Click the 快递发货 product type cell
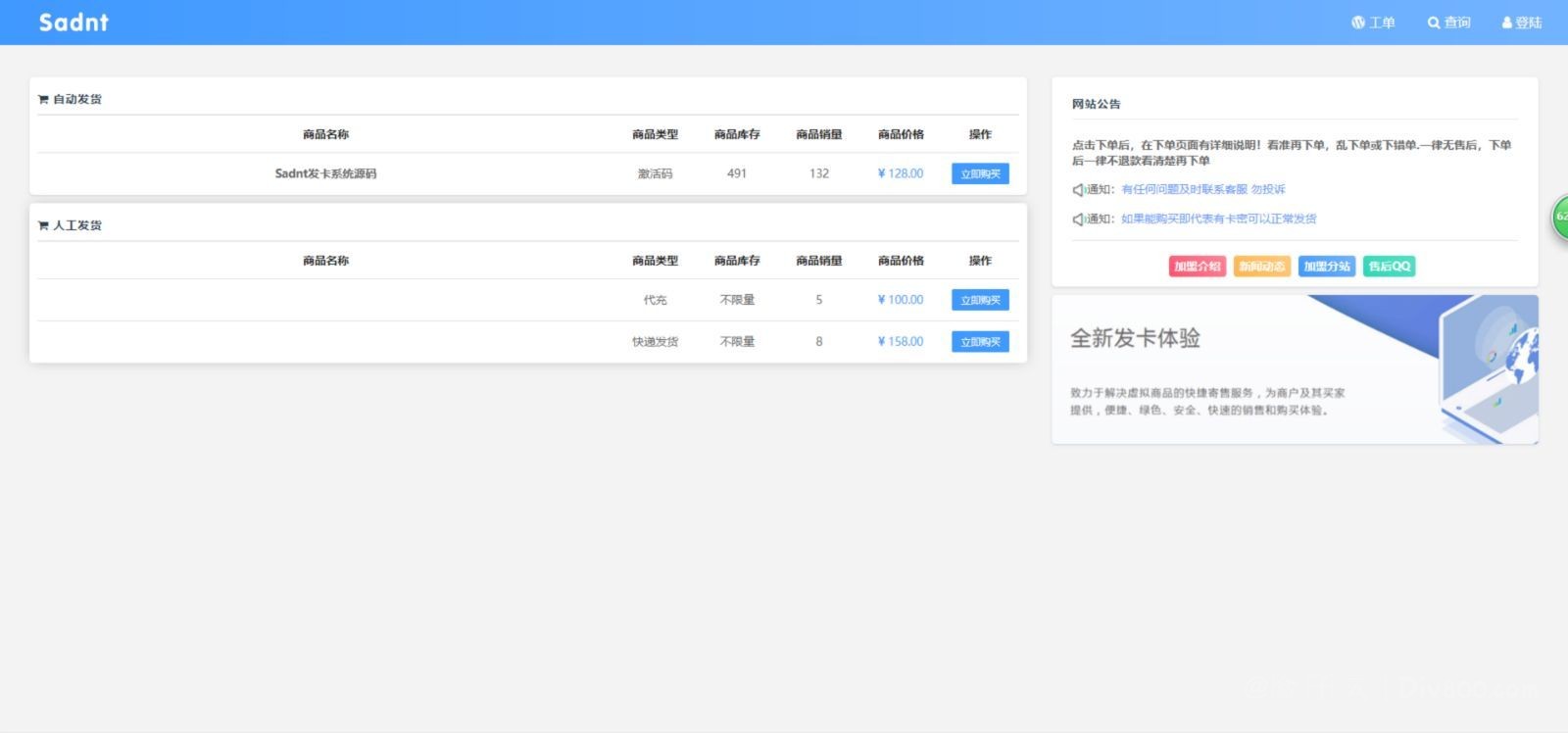Image resolution: width=1568 pixels, height=733 pixels. [655, 342]
